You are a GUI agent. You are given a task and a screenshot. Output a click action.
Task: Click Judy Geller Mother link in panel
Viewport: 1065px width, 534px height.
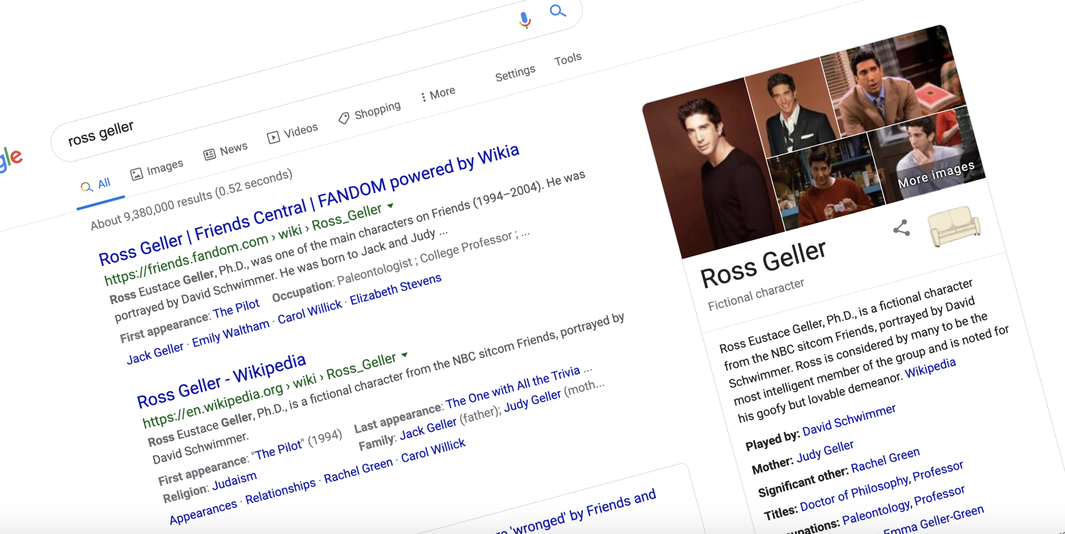pos(825,451)
